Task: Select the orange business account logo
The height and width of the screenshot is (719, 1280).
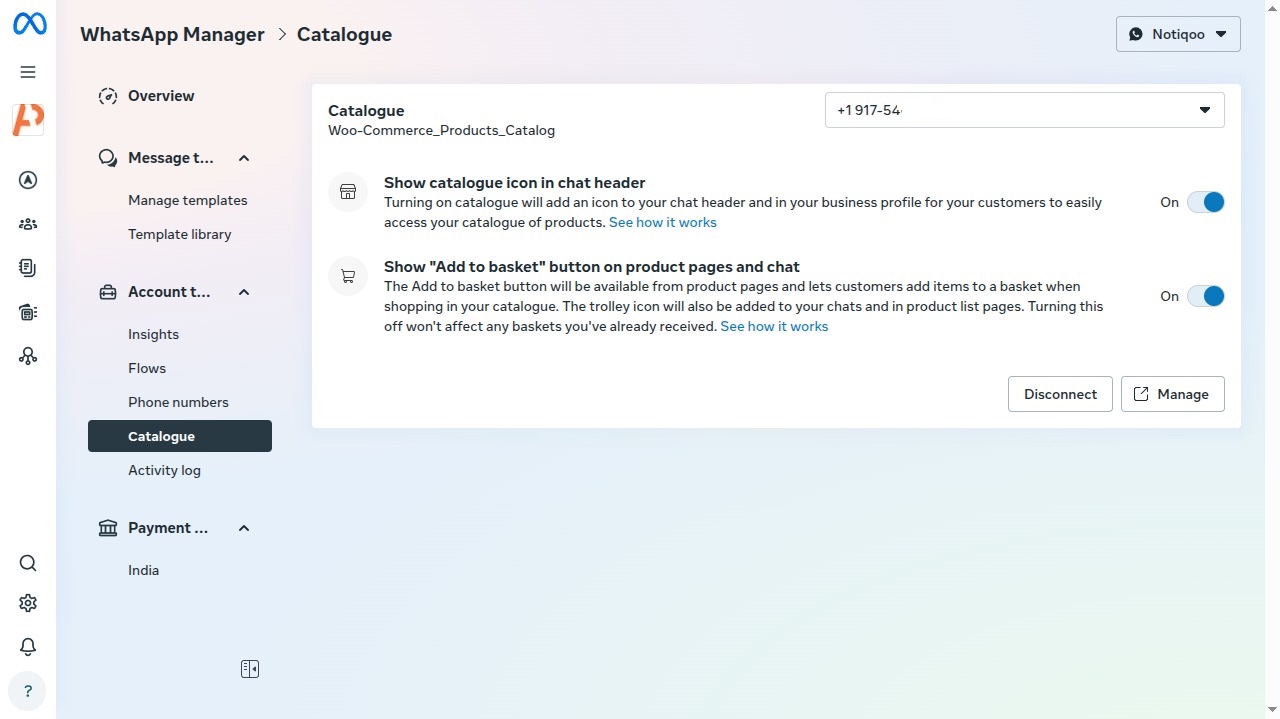Action: pyautogui.click(x=28, y=119)
